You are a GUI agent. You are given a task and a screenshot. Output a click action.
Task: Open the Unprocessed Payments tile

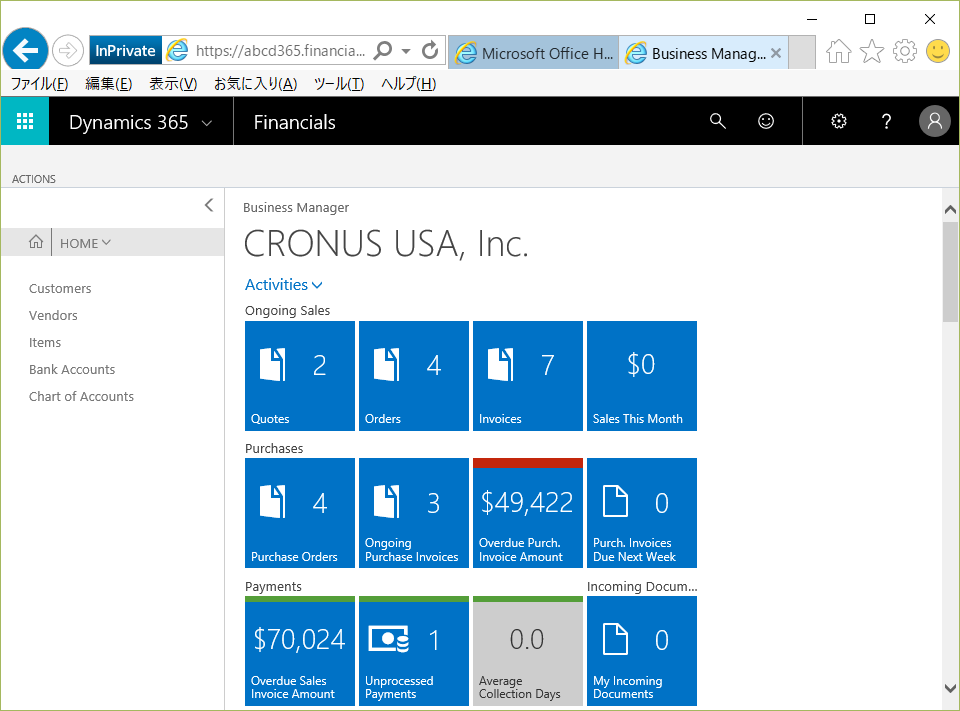click(x=414, y=651)
